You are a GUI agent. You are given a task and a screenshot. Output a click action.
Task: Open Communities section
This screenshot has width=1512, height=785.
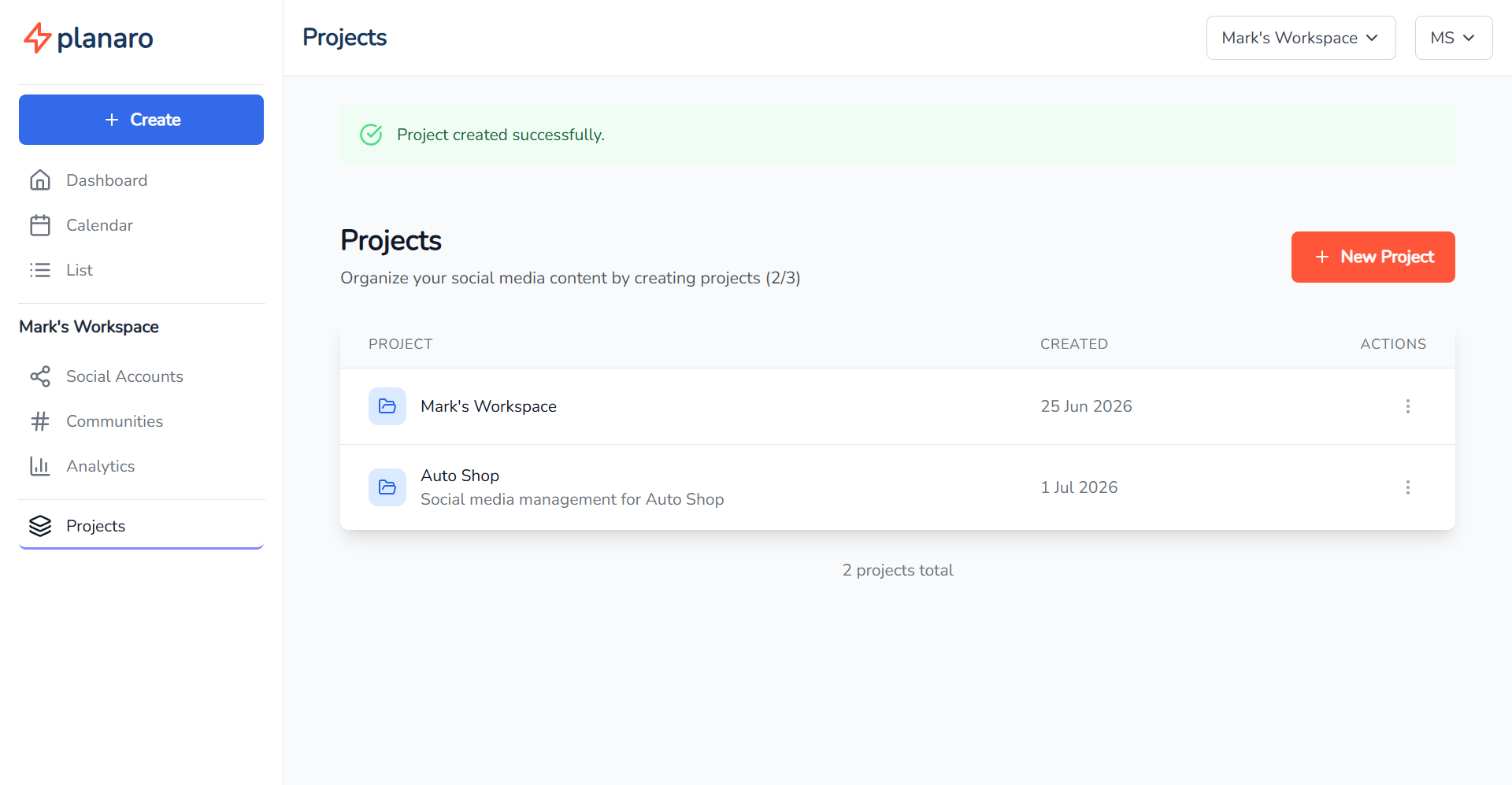point(142,421)
